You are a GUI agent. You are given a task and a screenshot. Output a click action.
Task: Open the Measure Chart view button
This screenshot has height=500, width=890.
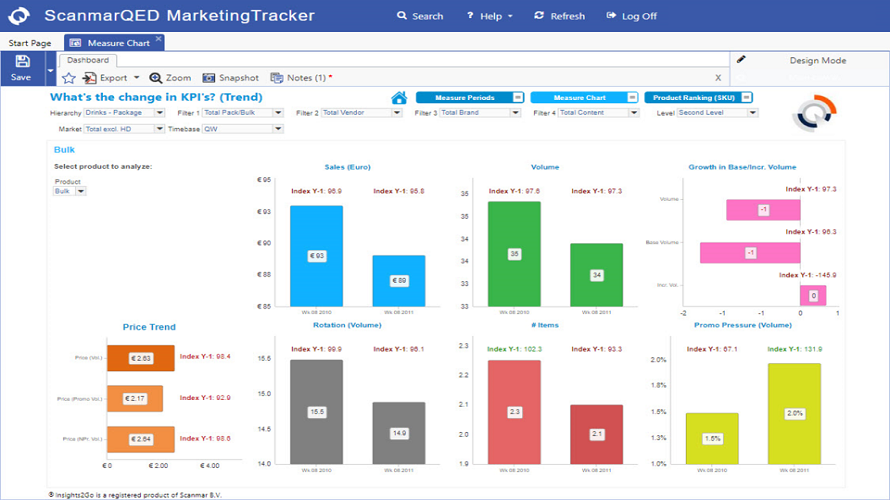(579, 98)
